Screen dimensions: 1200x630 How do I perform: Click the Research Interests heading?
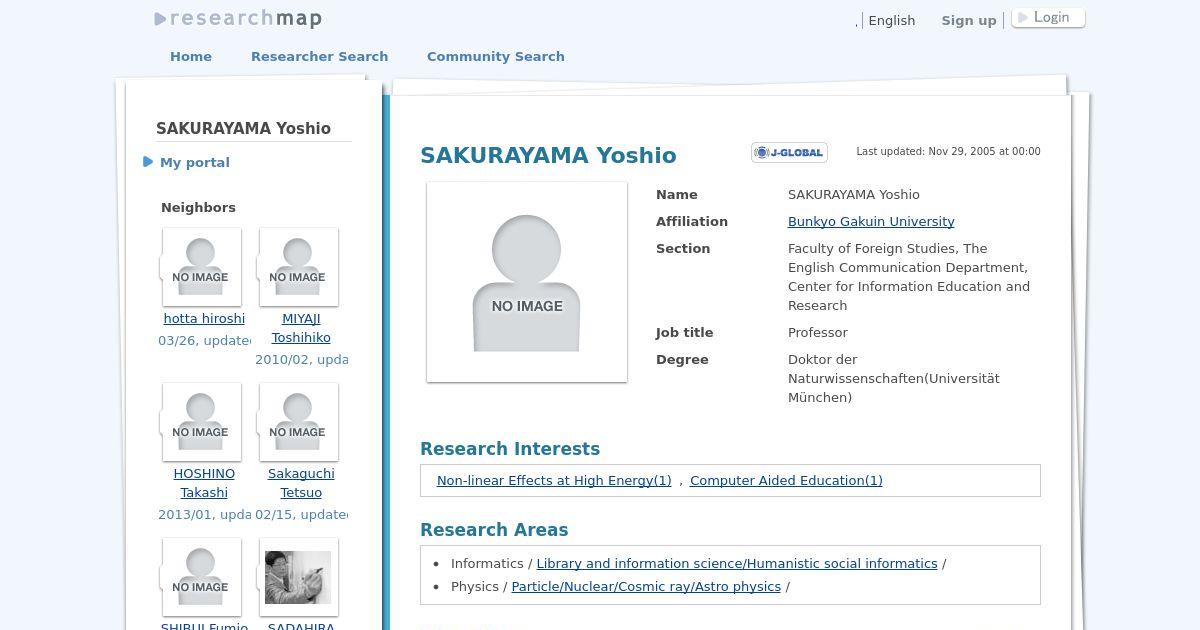click(510, 449)
